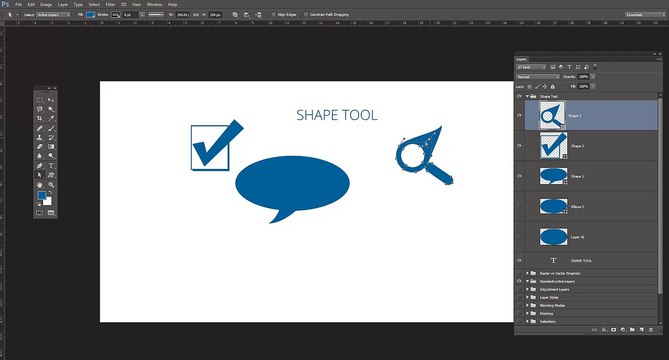669x360 pixels.
Task: Select the Eyedropper tool
Action: click(51, 119)
